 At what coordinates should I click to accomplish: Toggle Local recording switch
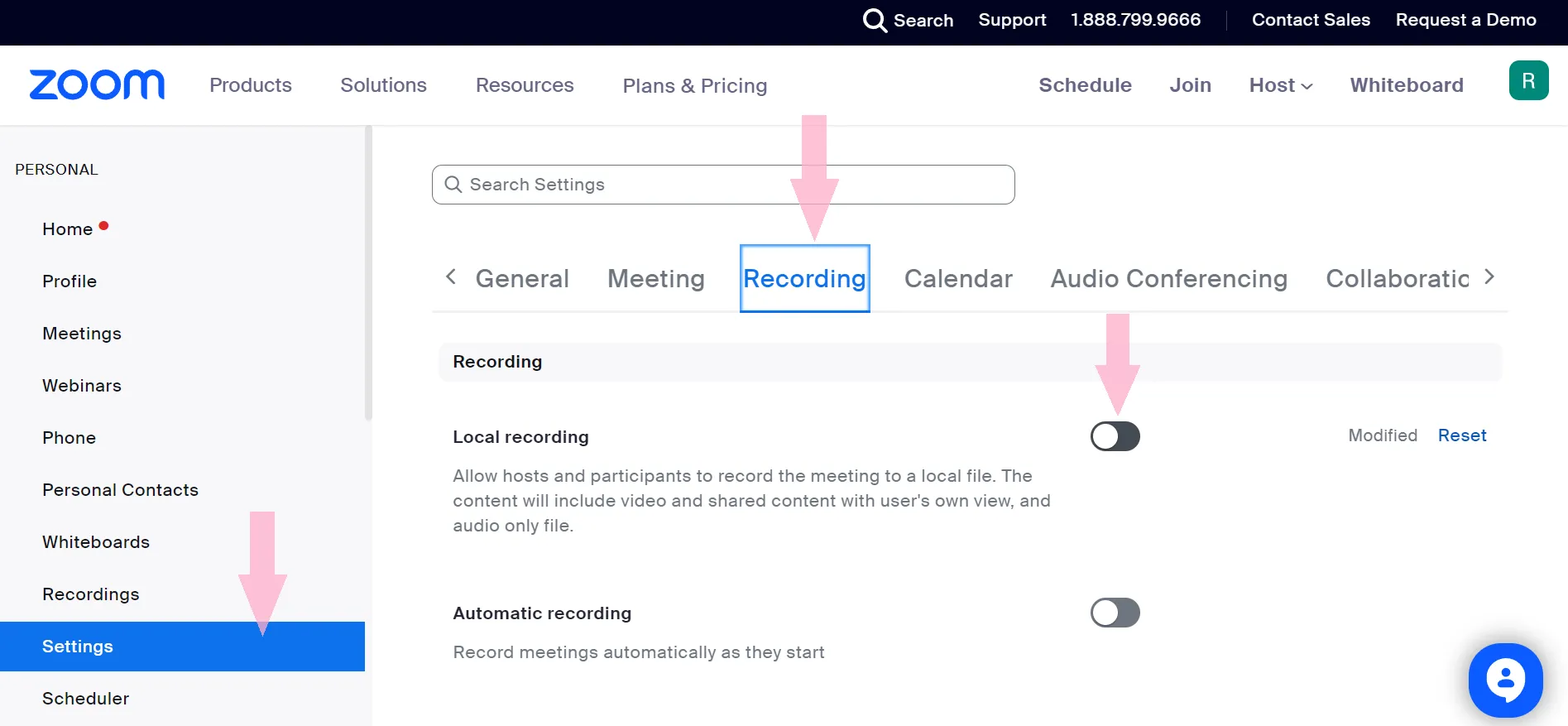click(x=1115, y=436)
